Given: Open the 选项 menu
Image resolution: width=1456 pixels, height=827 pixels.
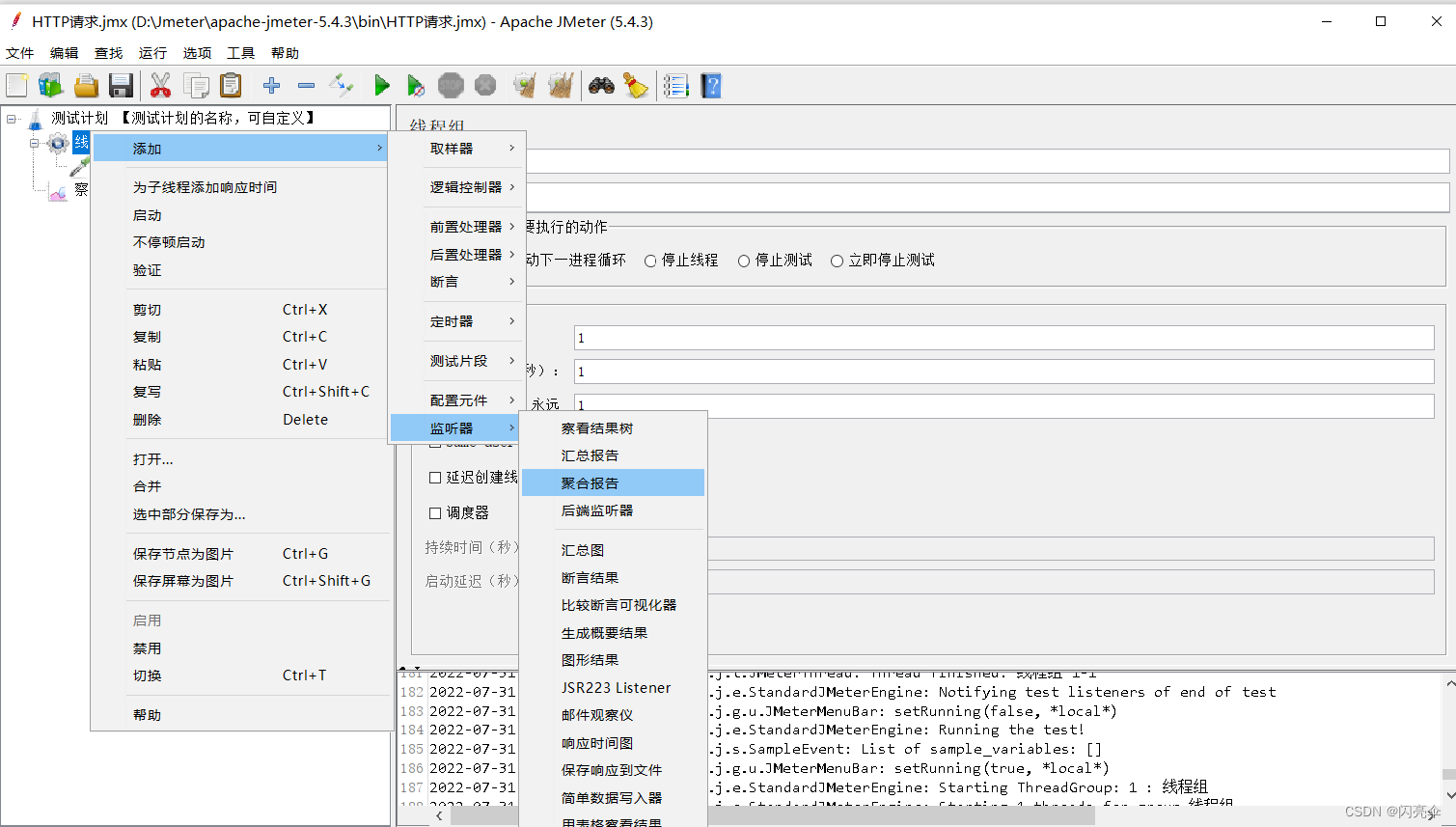Looking at the screenshot, I should (x=197, y=53).
